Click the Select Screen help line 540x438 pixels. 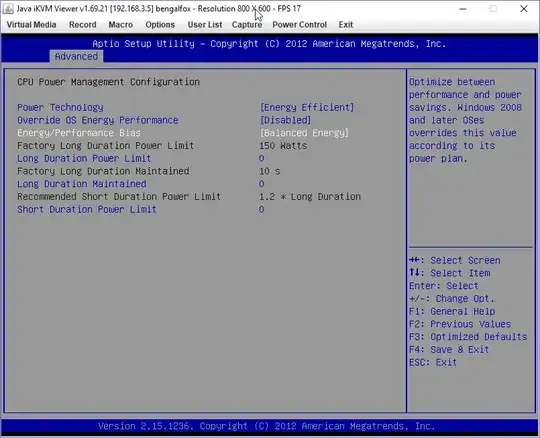coord(455,260)
